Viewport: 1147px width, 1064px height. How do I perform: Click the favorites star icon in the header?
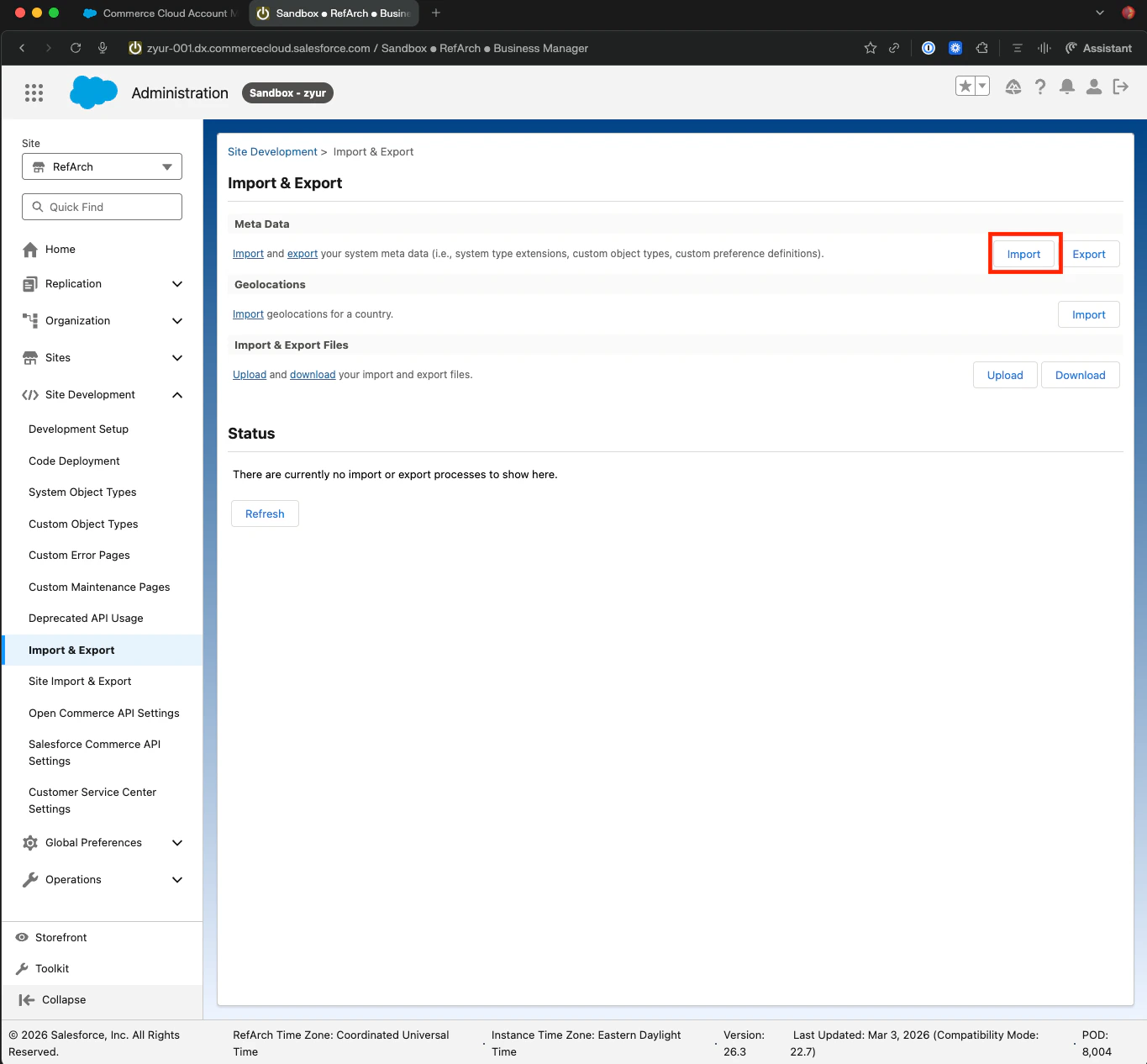click(965, 86)
